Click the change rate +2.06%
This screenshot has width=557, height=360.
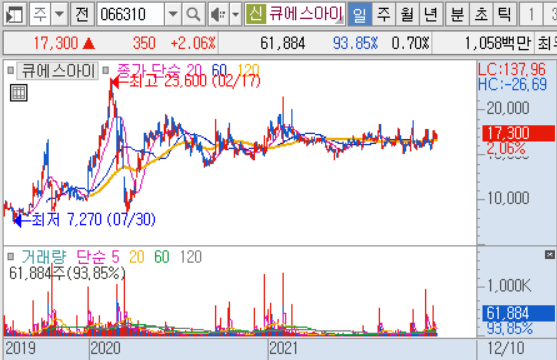(193, 43)
